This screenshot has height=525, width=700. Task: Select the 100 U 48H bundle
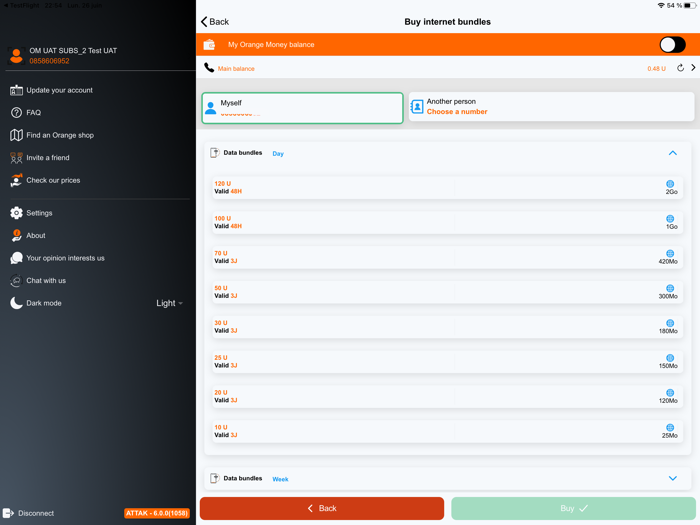[447, 222]
